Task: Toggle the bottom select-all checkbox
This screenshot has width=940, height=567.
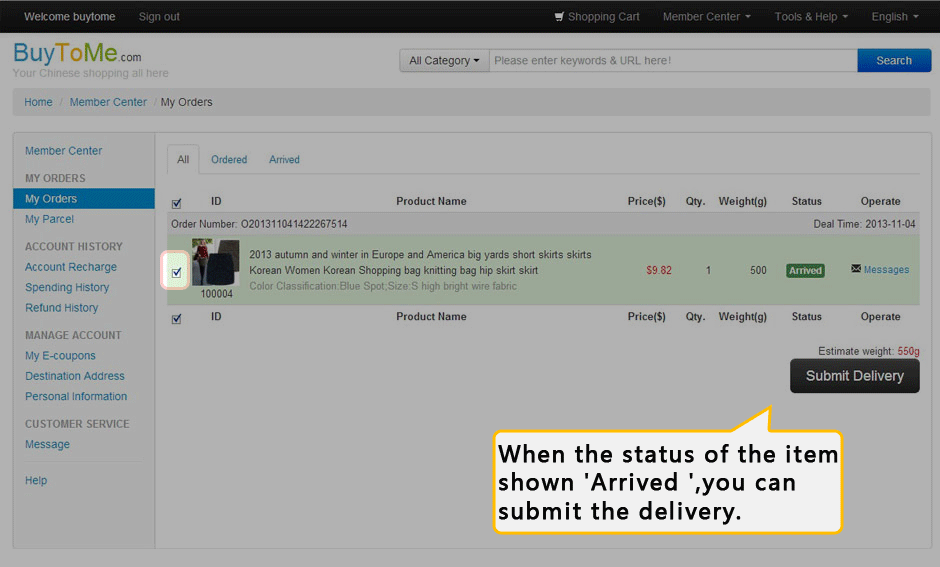Action: point(177,318)
